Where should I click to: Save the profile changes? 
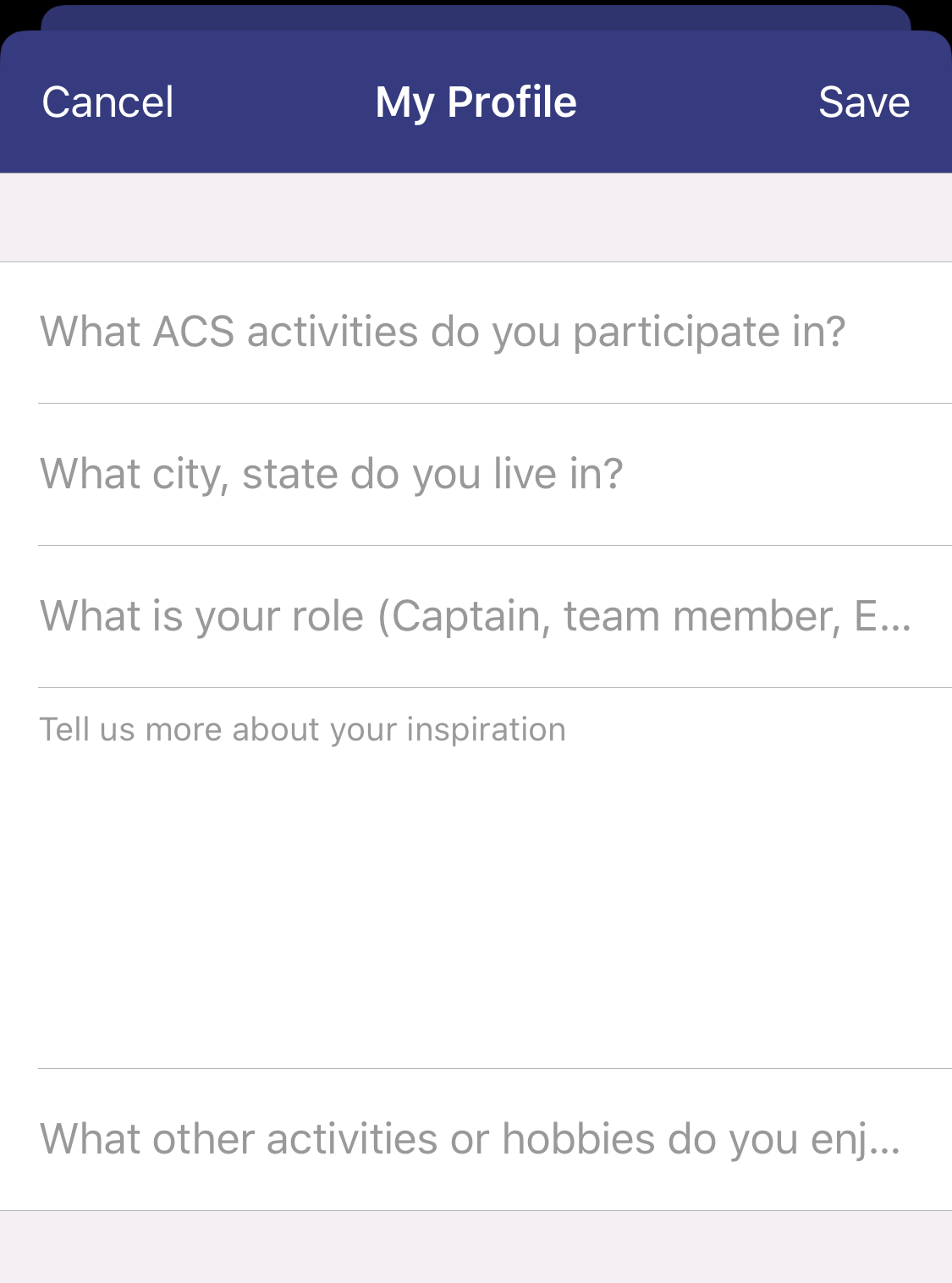[x=863, y=102]
